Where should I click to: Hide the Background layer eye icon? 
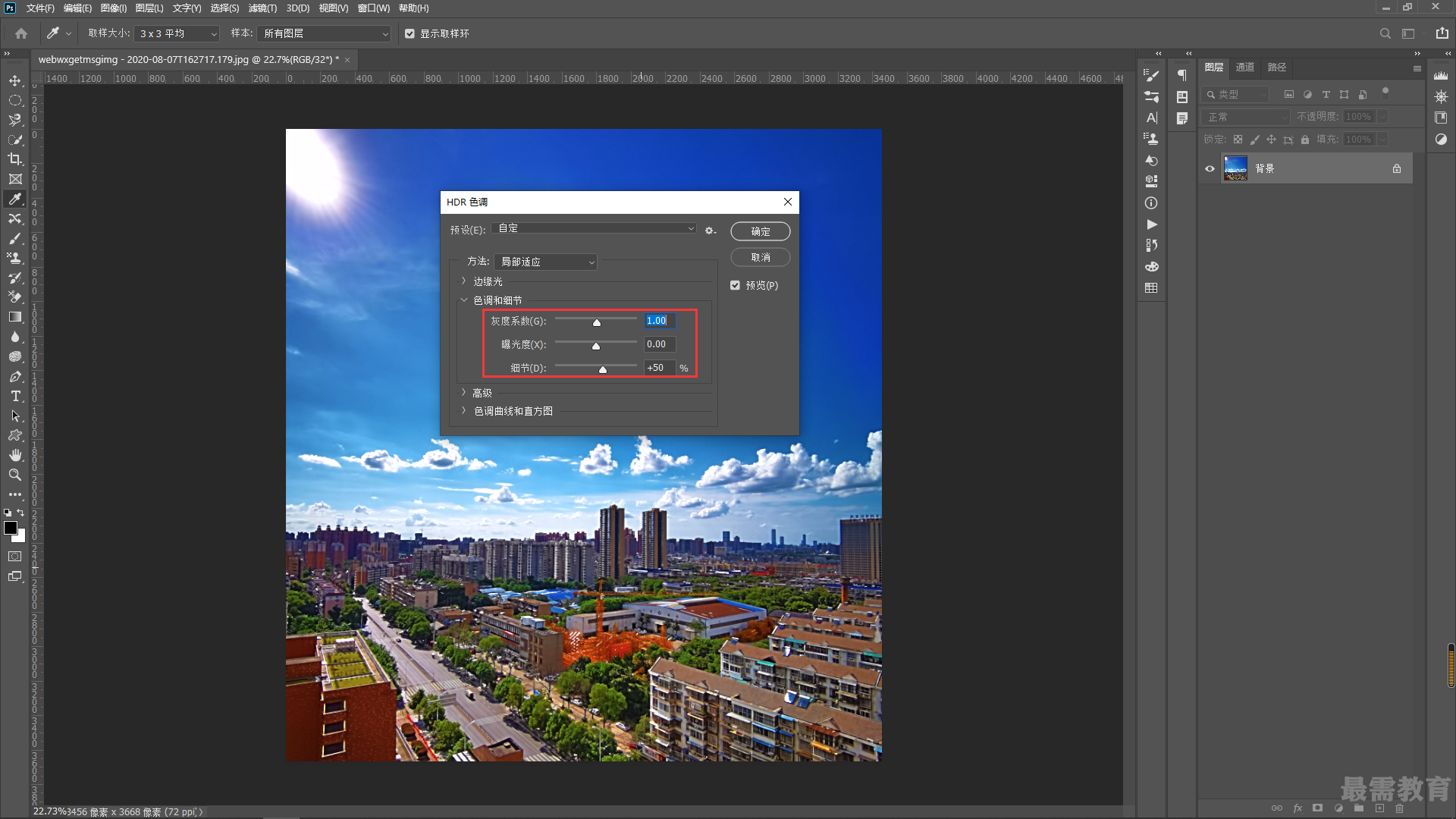point(1210,168)
